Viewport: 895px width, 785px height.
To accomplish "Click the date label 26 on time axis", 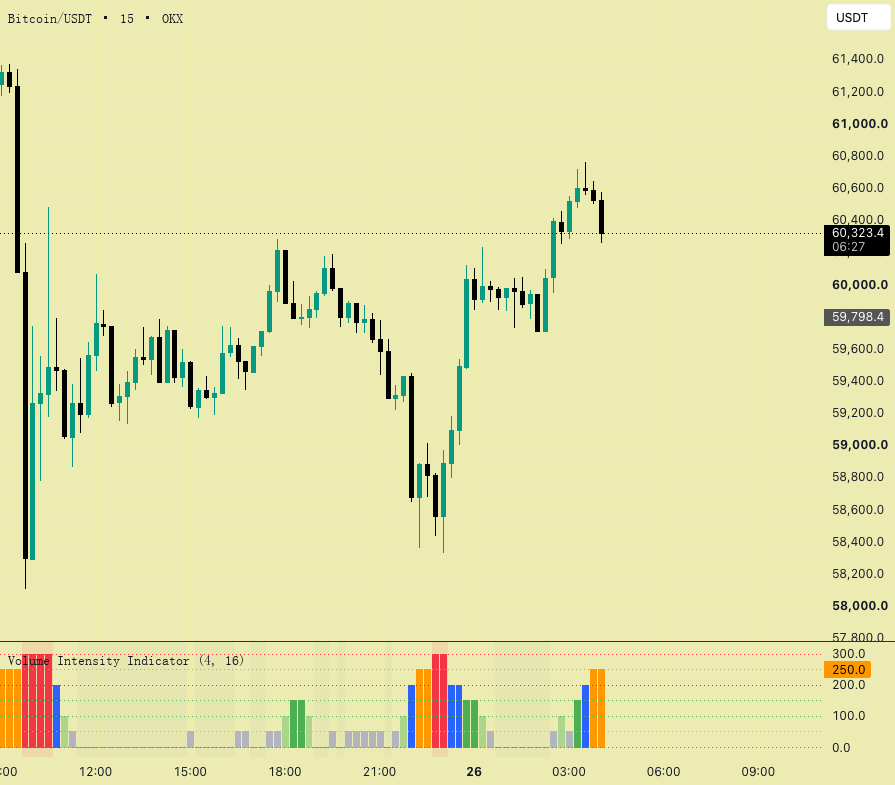I will (x=474, y=772).
